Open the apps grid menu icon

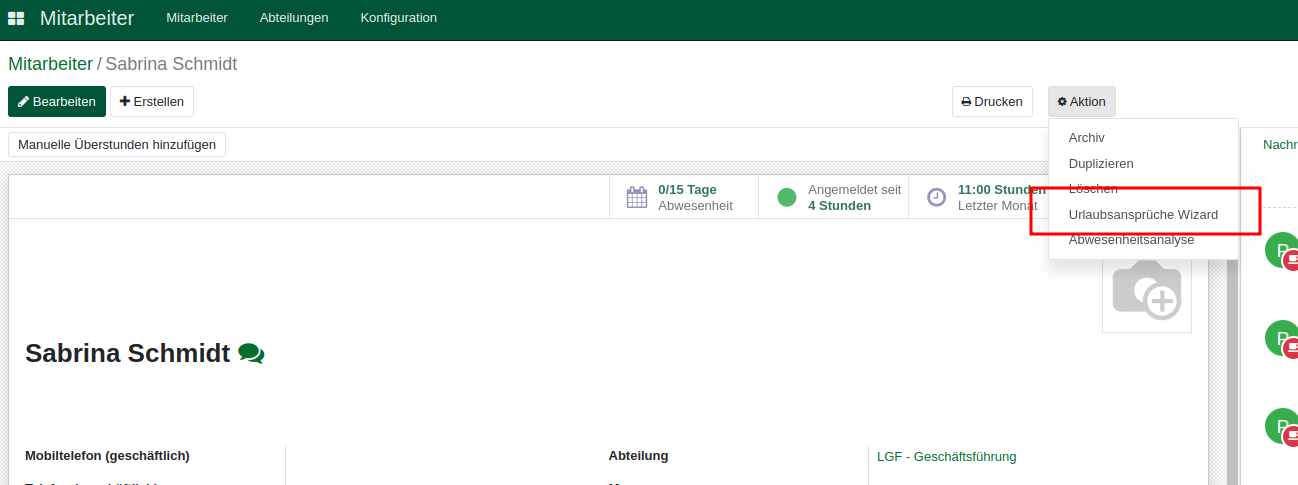click(16, 18)
